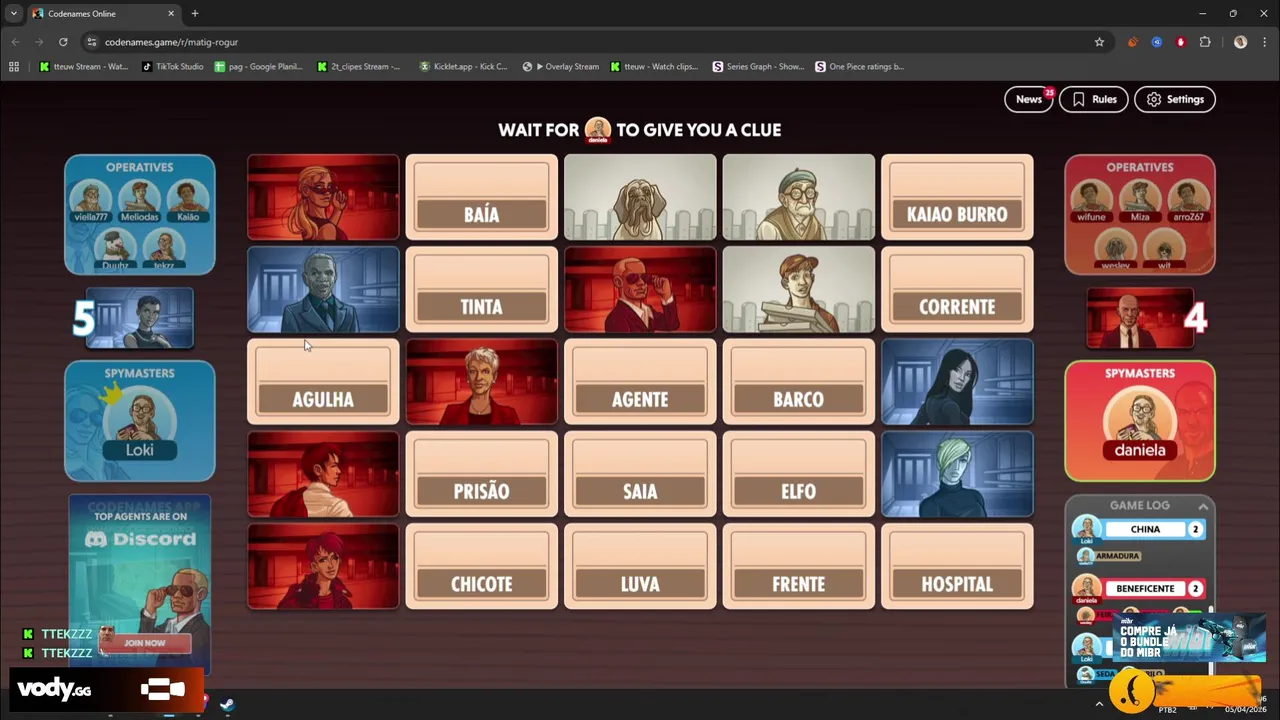Expand the system tray hidden icons chevron
This screenshot has height=720, width=1280.
pos(1099,704)
